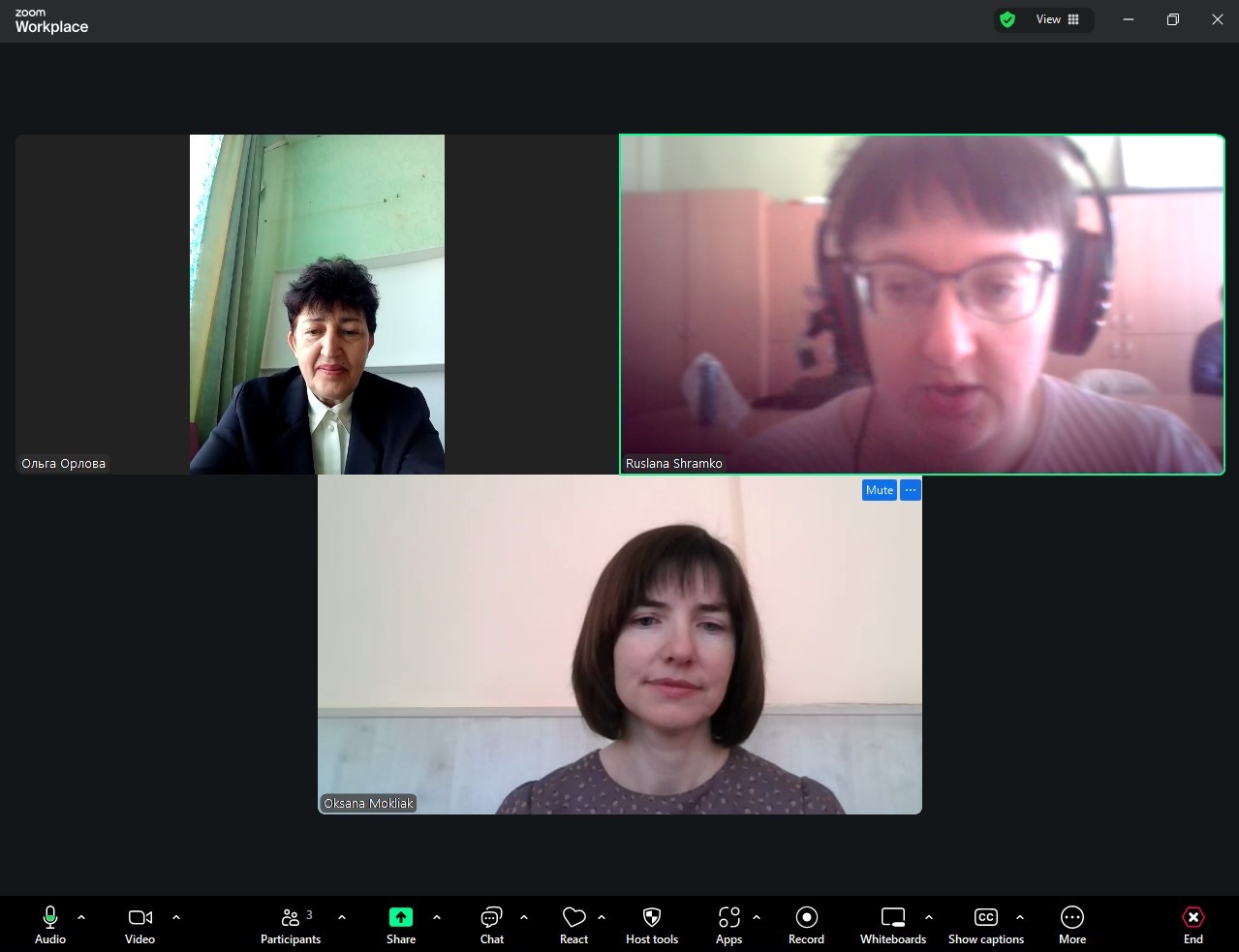Open the More options menu
This screenshot has height=952, width=1239.
[x=1071, y=925]
